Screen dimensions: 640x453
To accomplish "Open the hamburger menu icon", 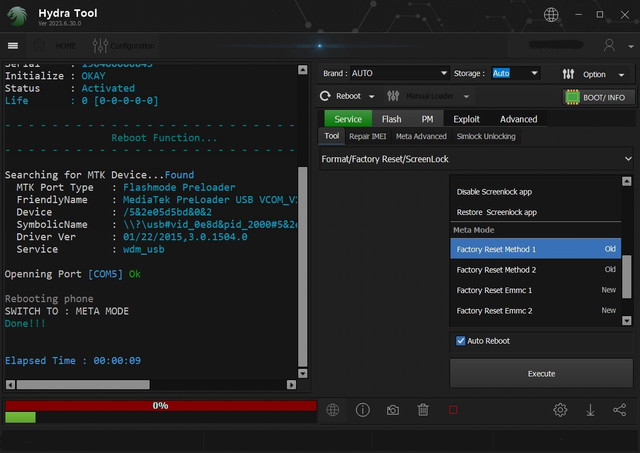I will (13, 45).
